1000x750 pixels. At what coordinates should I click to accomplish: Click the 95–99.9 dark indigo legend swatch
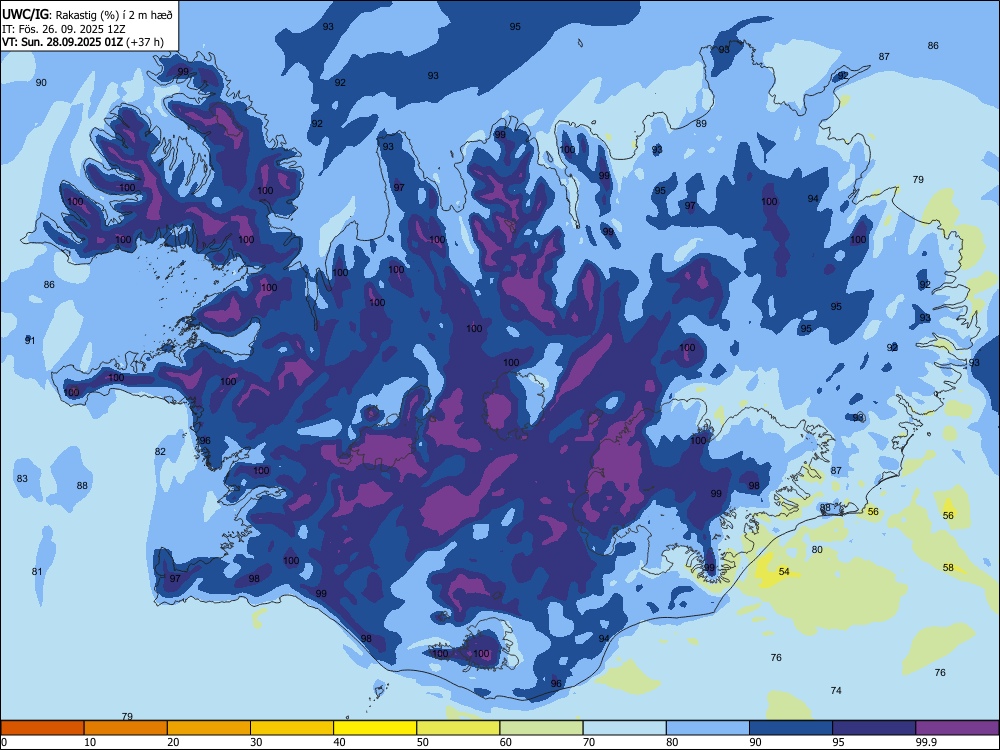click(874, 728)
